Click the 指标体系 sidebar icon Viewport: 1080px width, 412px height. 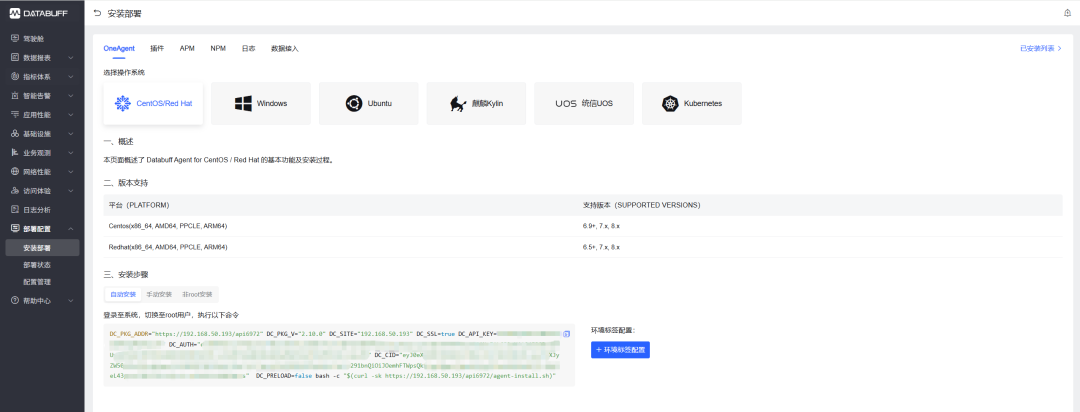[x=15, y=76]
